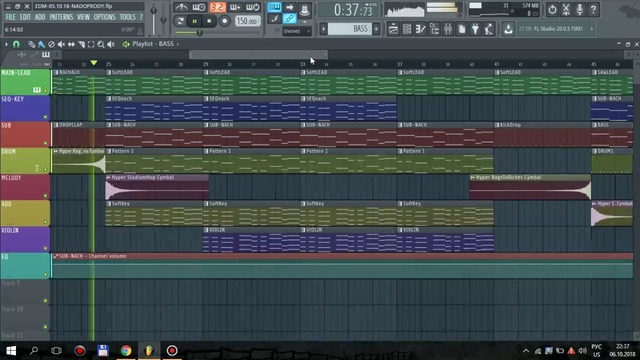
Task: Open the playlist options menu arrow
Action: (x=6, y=44)
